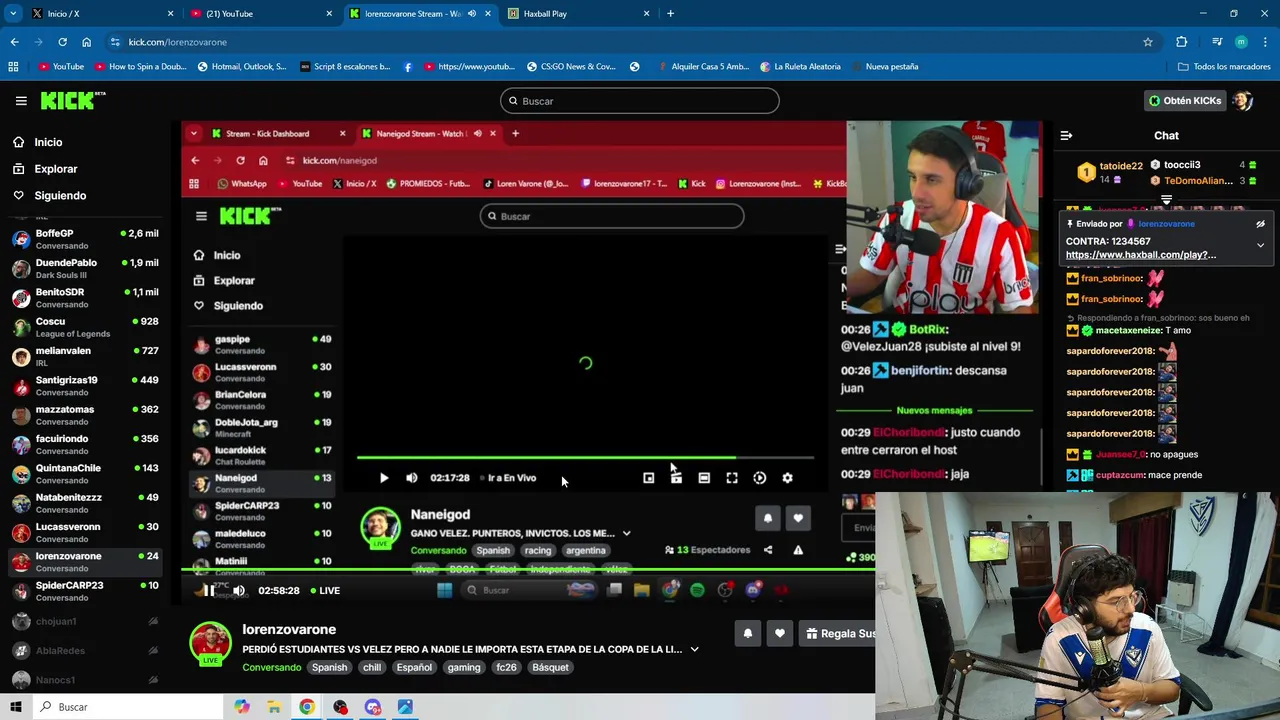The height and width of the screenshot is (720, 1280).
Task: Click the KICK logo in the header
Action: pyautogui.click(x=73, y=100)
